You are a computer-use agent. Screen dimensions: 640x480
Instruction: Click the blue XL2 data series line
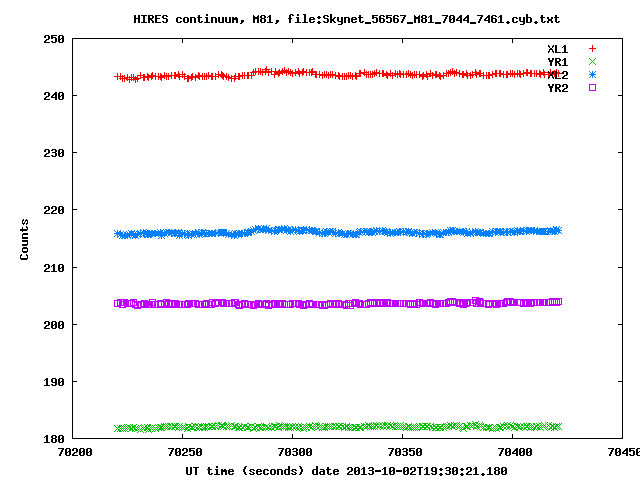(338, 232)
